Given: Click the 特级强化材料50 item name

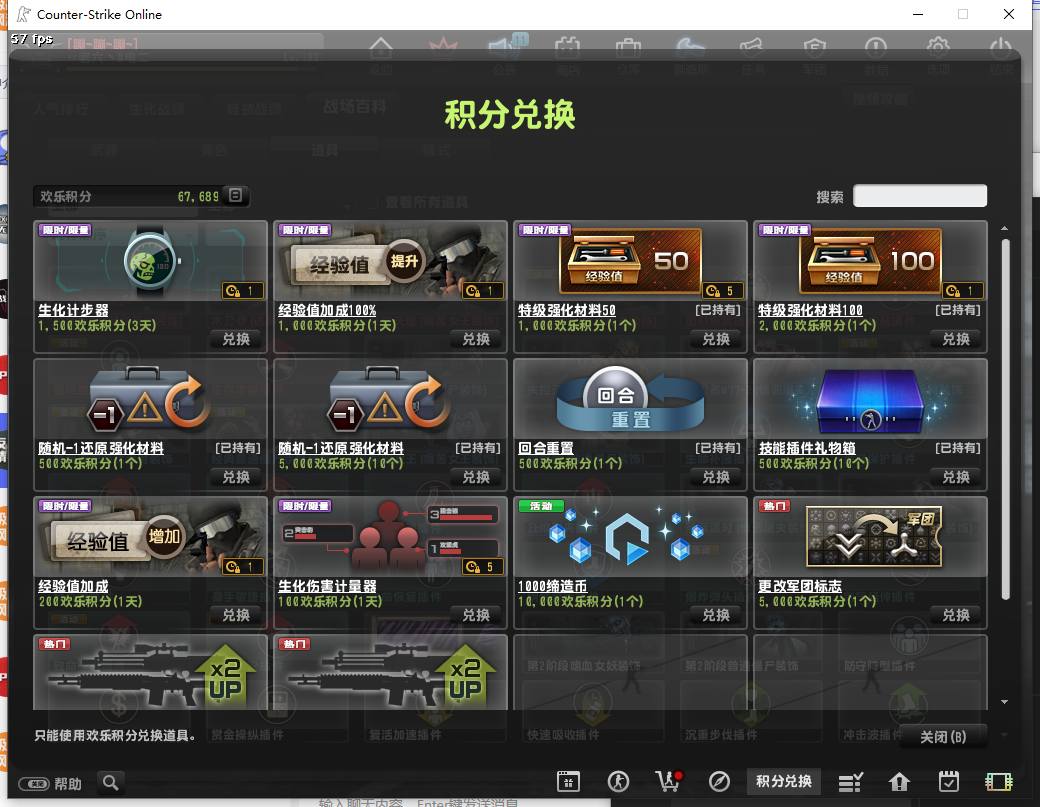Looking at the screenshot, I should [566, 310].
